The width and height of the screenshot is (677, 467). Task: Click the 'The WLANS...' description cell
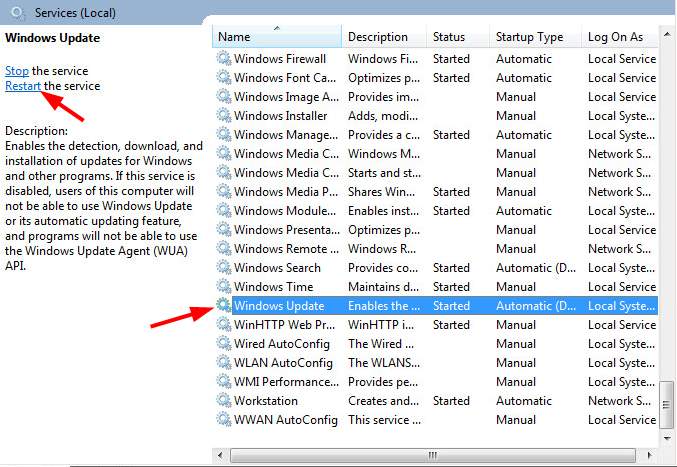pyautogui.click(x=384, y=363)
